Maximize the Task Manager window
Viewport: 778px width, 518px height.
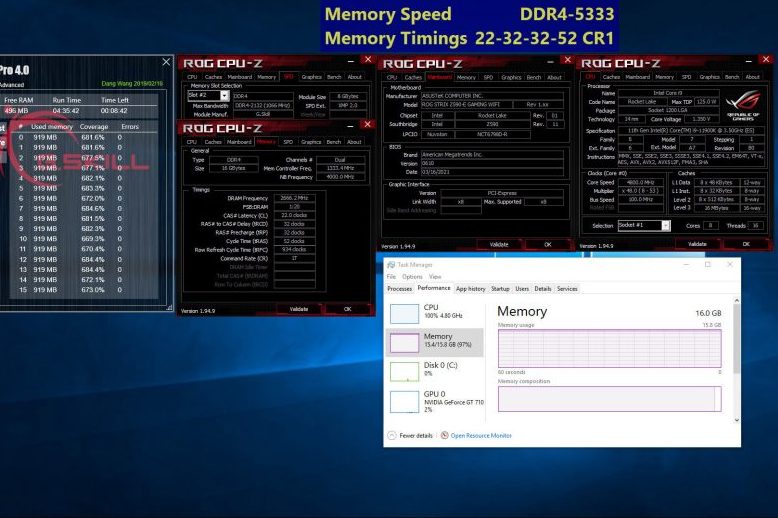coord(708,264)
